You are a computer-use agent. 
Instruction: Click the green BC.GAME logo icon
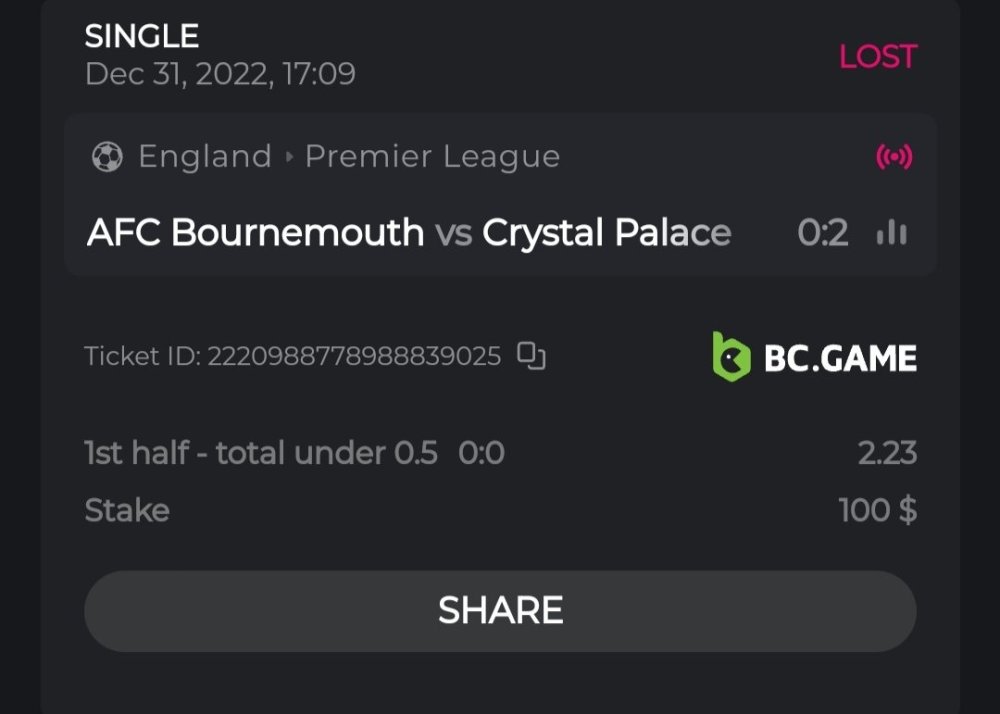731,357
